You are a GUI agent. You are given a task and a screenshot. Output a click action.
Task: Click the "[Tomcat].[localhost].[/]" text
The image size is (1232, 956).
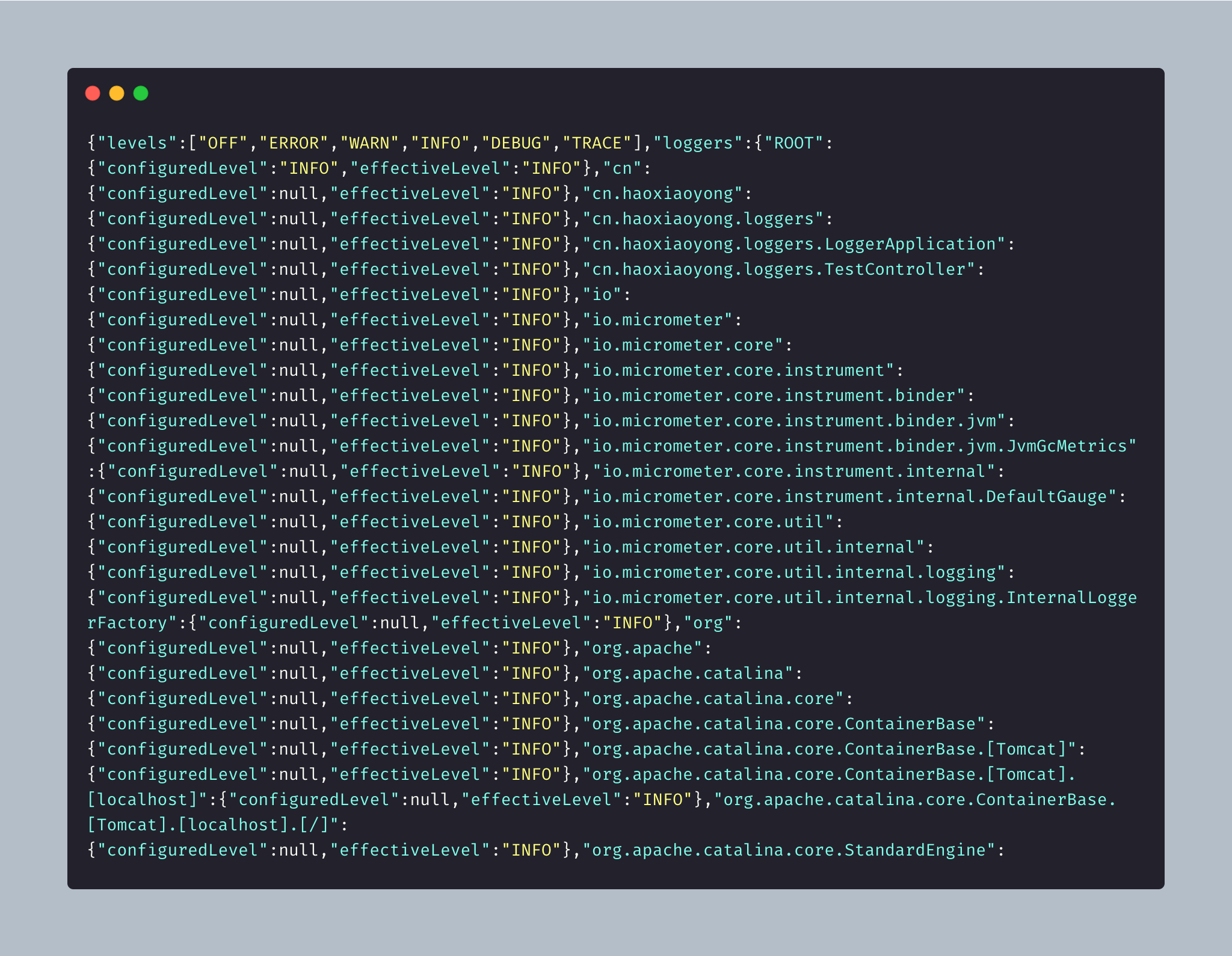tap(208, 825)
